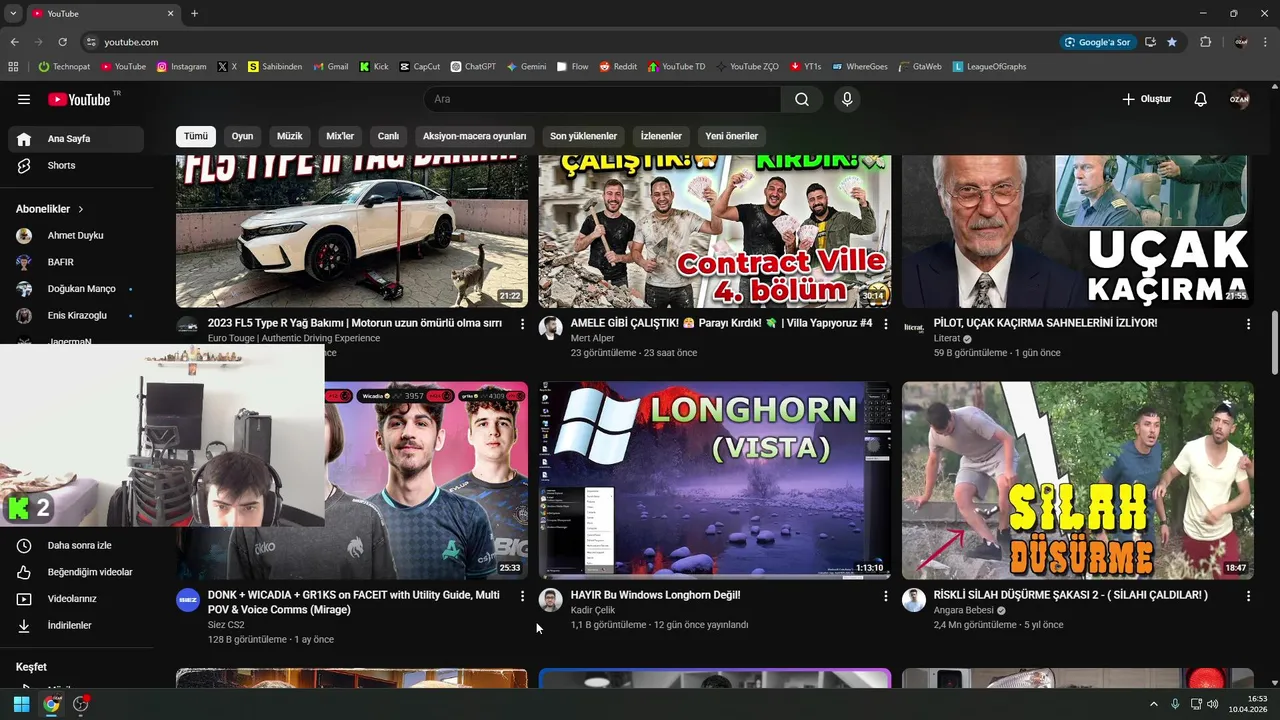This screenshot has width=1280, height=720.
Task: Open BAFIR subscription channel
Action: pyautogui.click(x=76, y=262)
